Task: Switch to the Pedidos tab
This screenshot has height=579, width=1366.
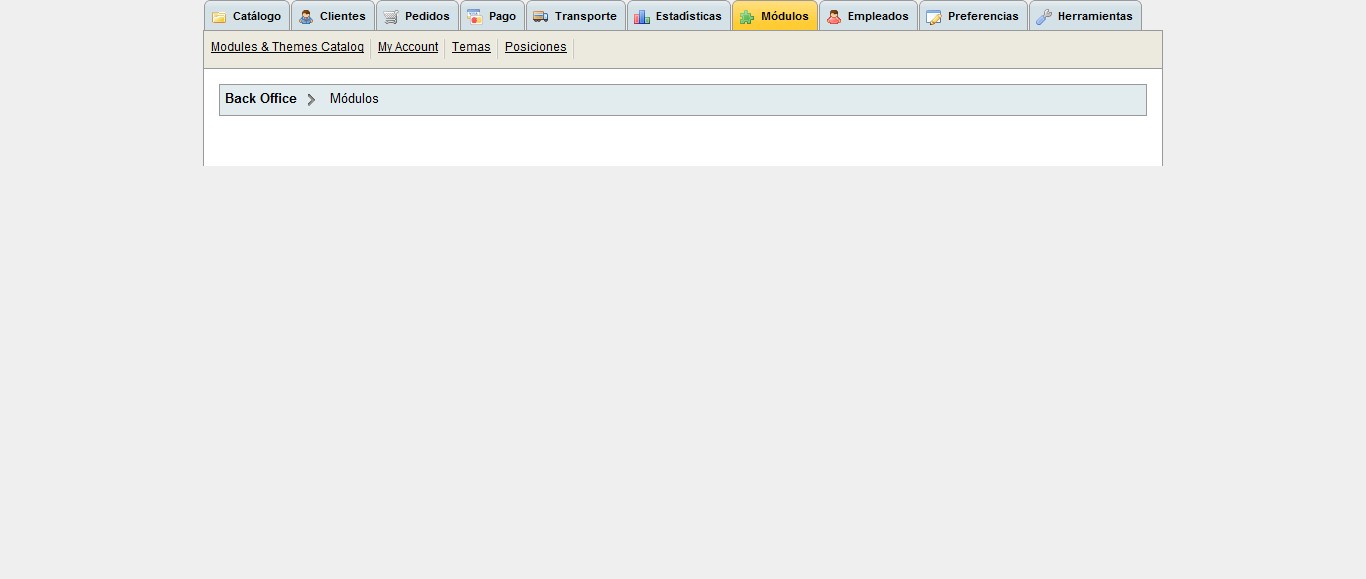Action: click(x=418, y=16)
